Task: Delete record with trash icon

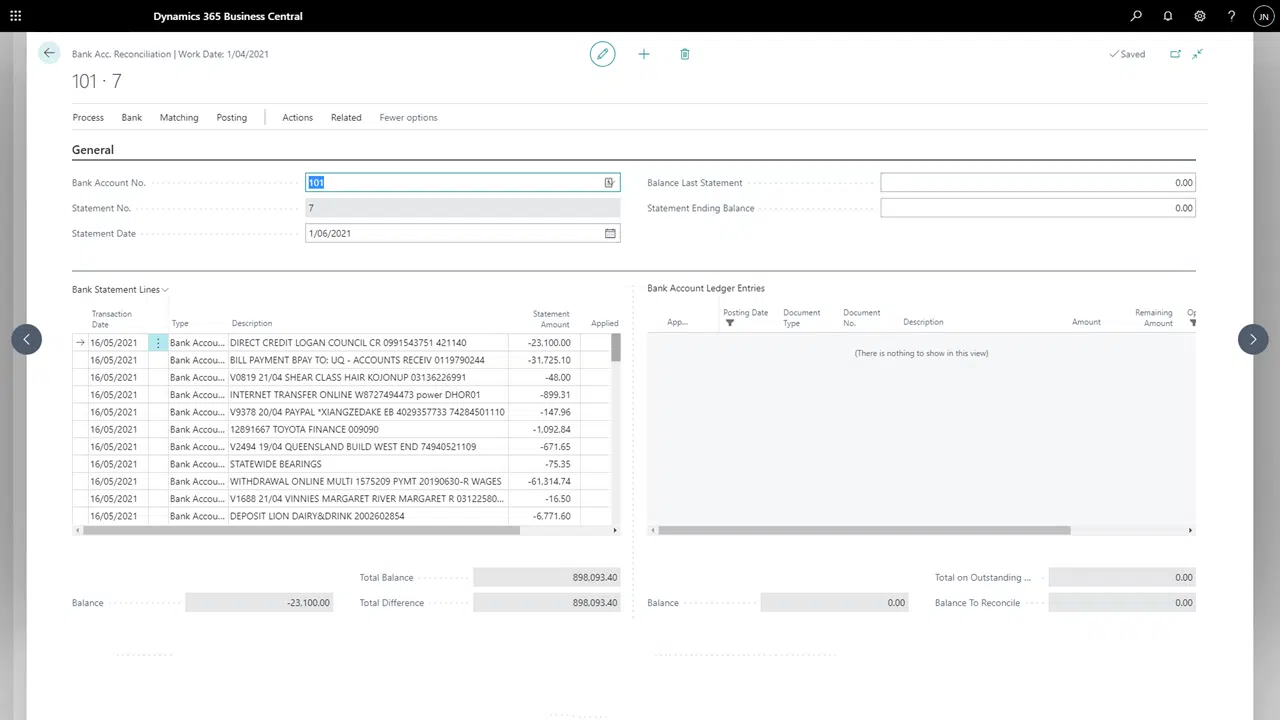Action: point(685,54)
